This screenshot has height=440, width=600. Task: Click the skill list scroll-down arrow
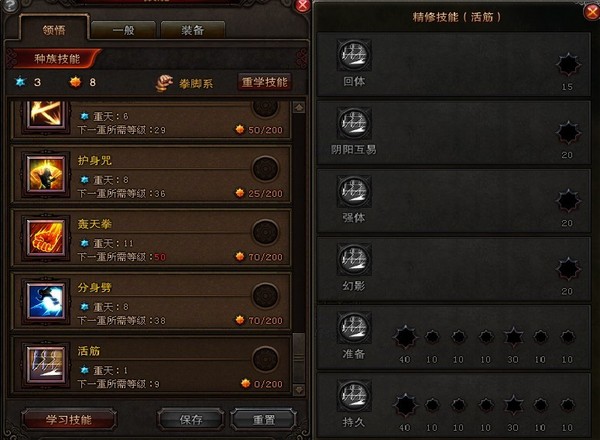point(298,389)
